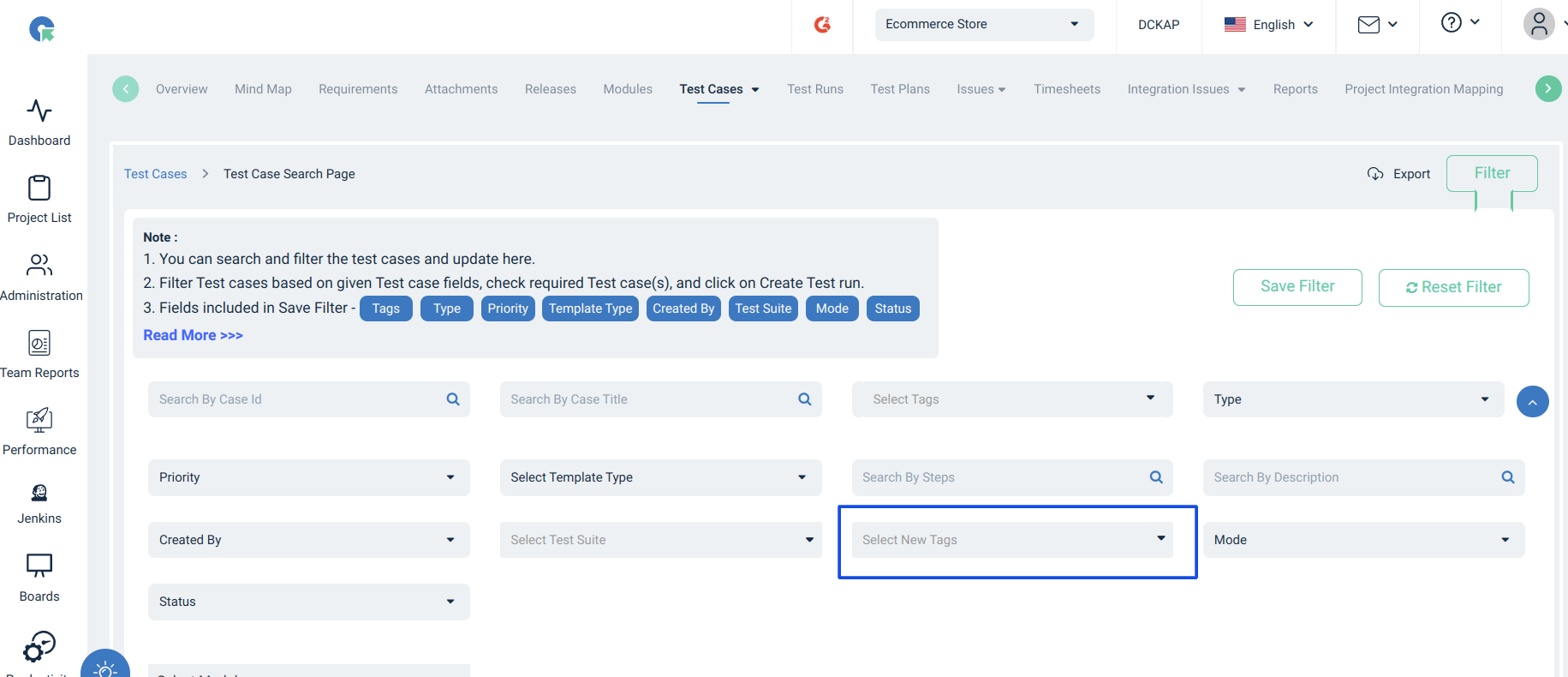The image size is (1568, 677).
Task: Click the Save Filter button
Action: tap(1297, 287)
